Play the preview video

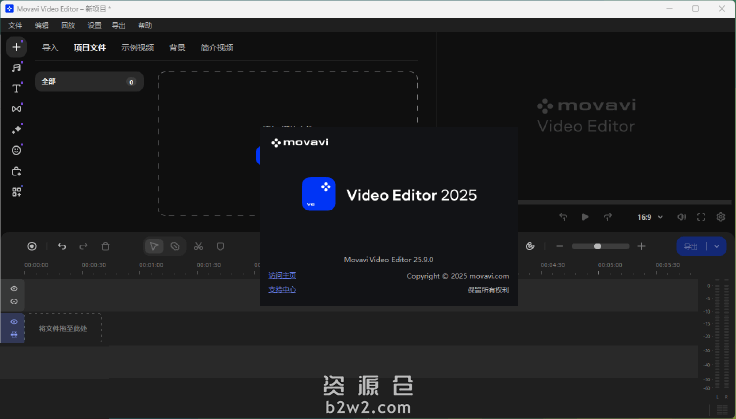coord(585,217)
